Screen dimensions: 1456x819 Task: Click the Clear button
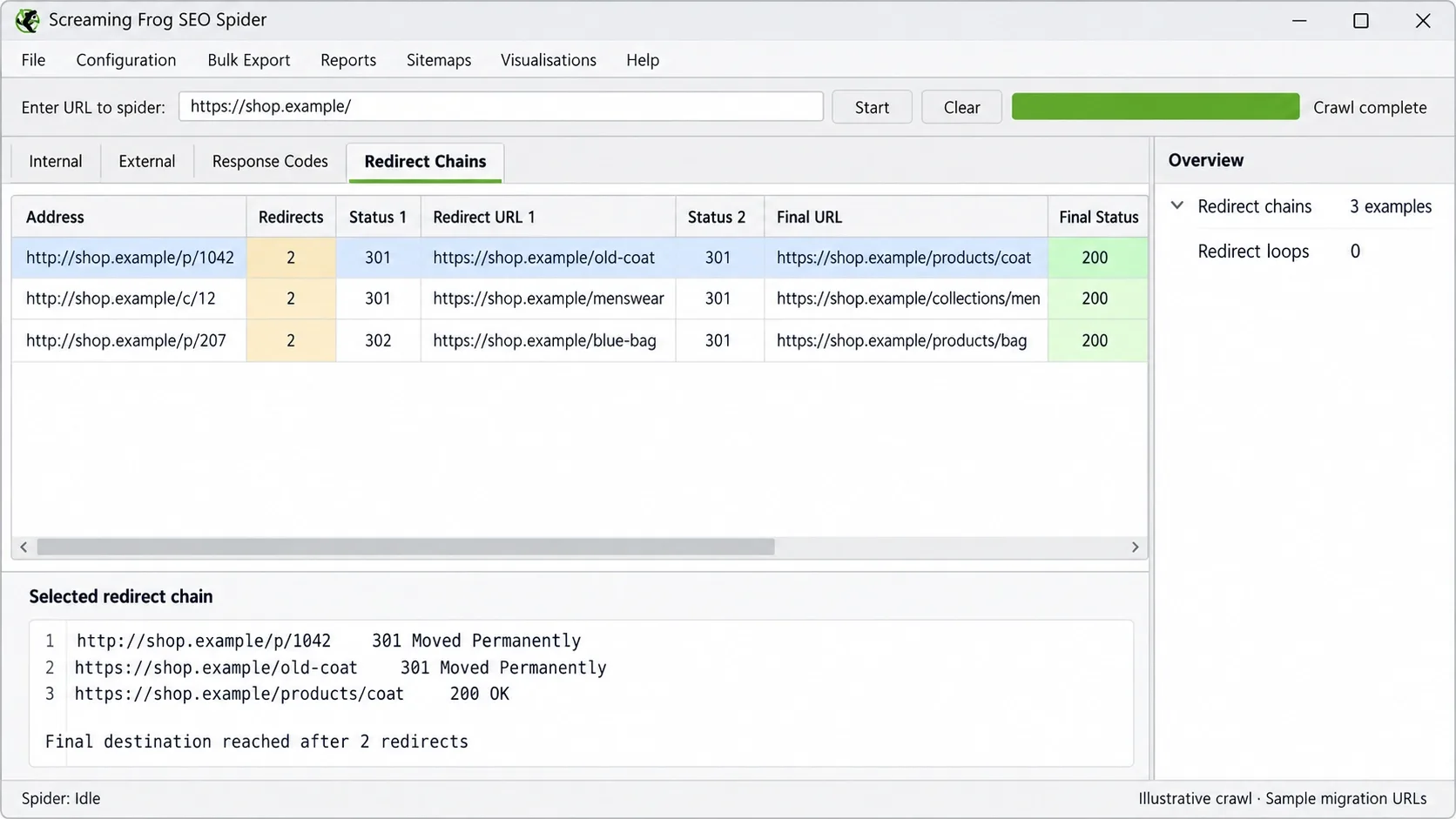coord(961,107)
